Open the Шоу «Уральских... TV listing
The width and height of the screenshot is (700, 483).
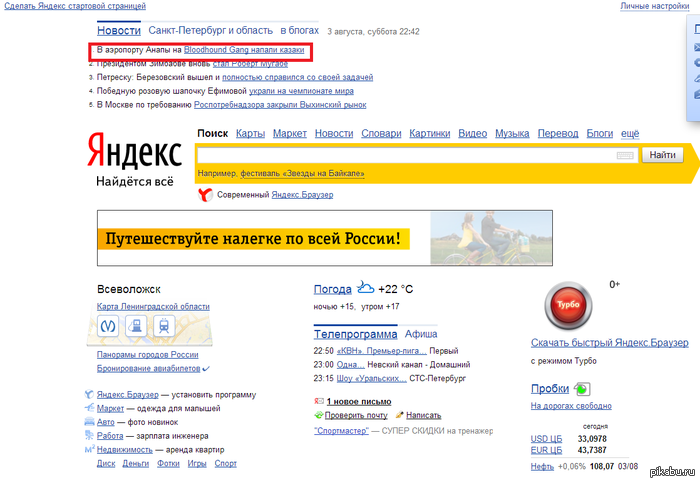[371, 379]
